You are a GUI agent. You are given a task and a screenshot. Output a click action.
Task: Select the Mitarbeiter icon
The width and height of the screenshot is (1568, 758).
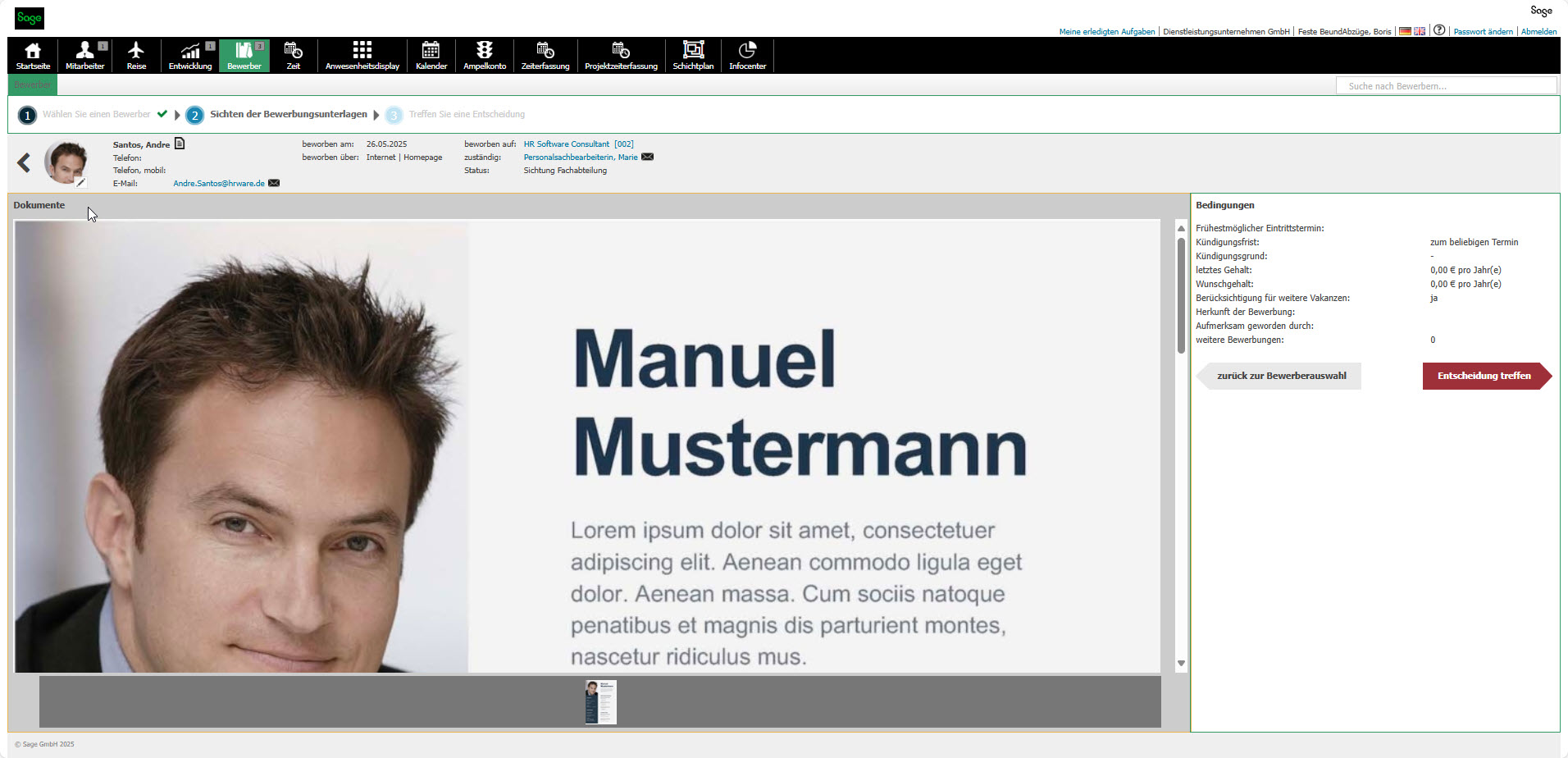click(x=84, y=55)
